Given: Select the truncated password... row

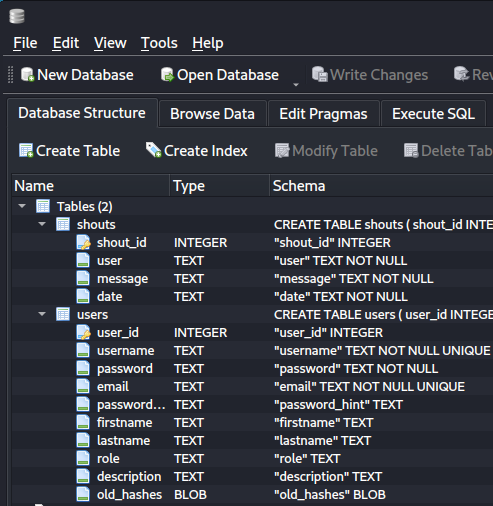Looking at the screenshot, I should (252, 404).
